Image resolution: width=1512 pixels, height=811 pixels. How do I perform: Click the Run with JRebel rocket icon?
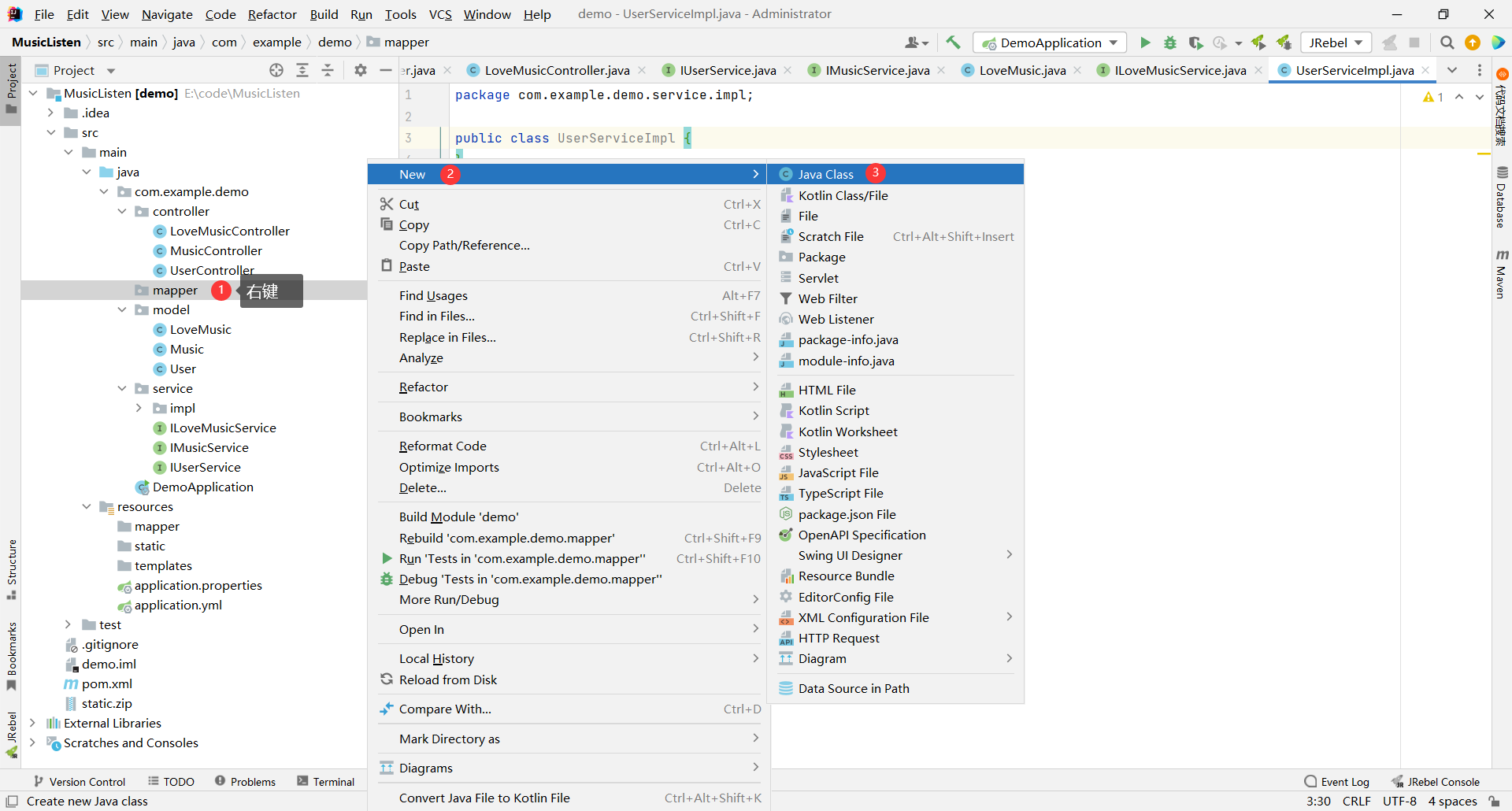coord(1258,43)
